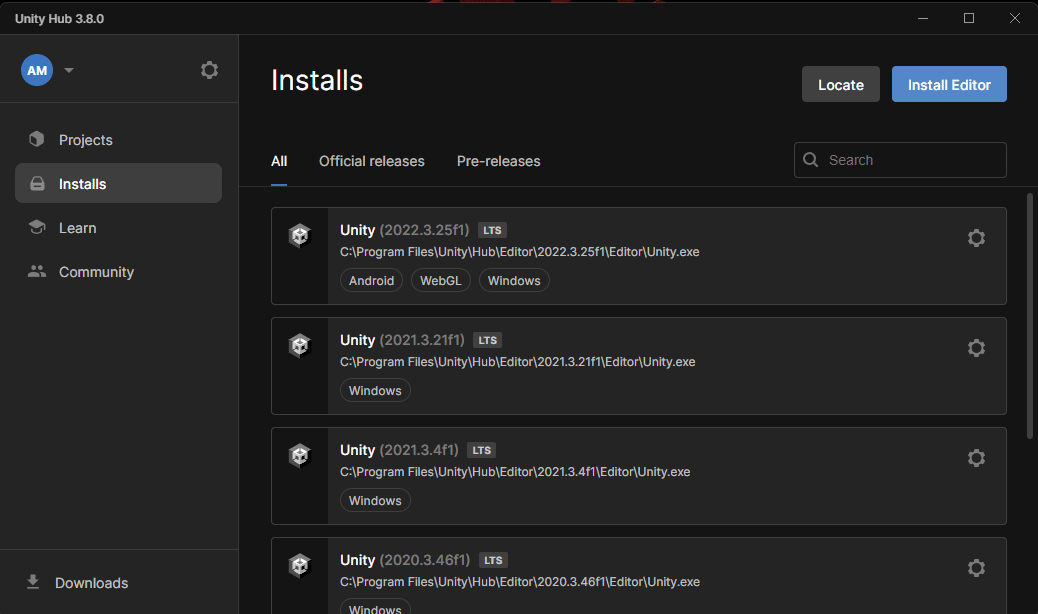Click the Learn graduation cap icon
Viewport: 1038px width, 614px height.
tap(37, 227)
